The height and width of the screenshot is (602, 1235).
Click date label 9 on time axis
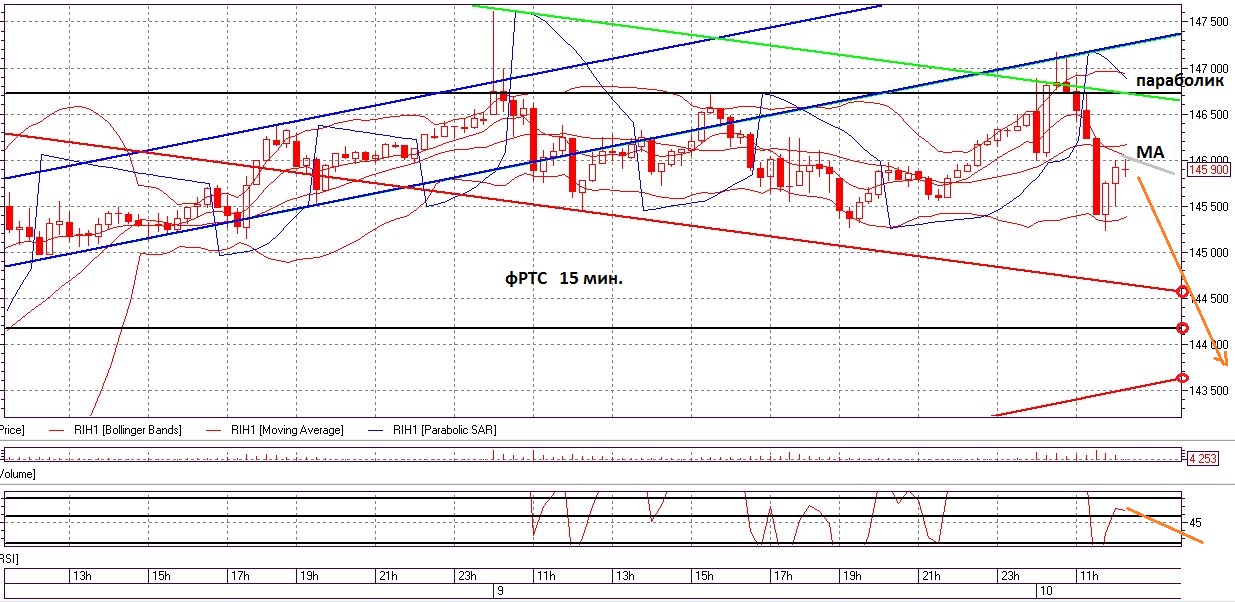[x=500, y=591]
